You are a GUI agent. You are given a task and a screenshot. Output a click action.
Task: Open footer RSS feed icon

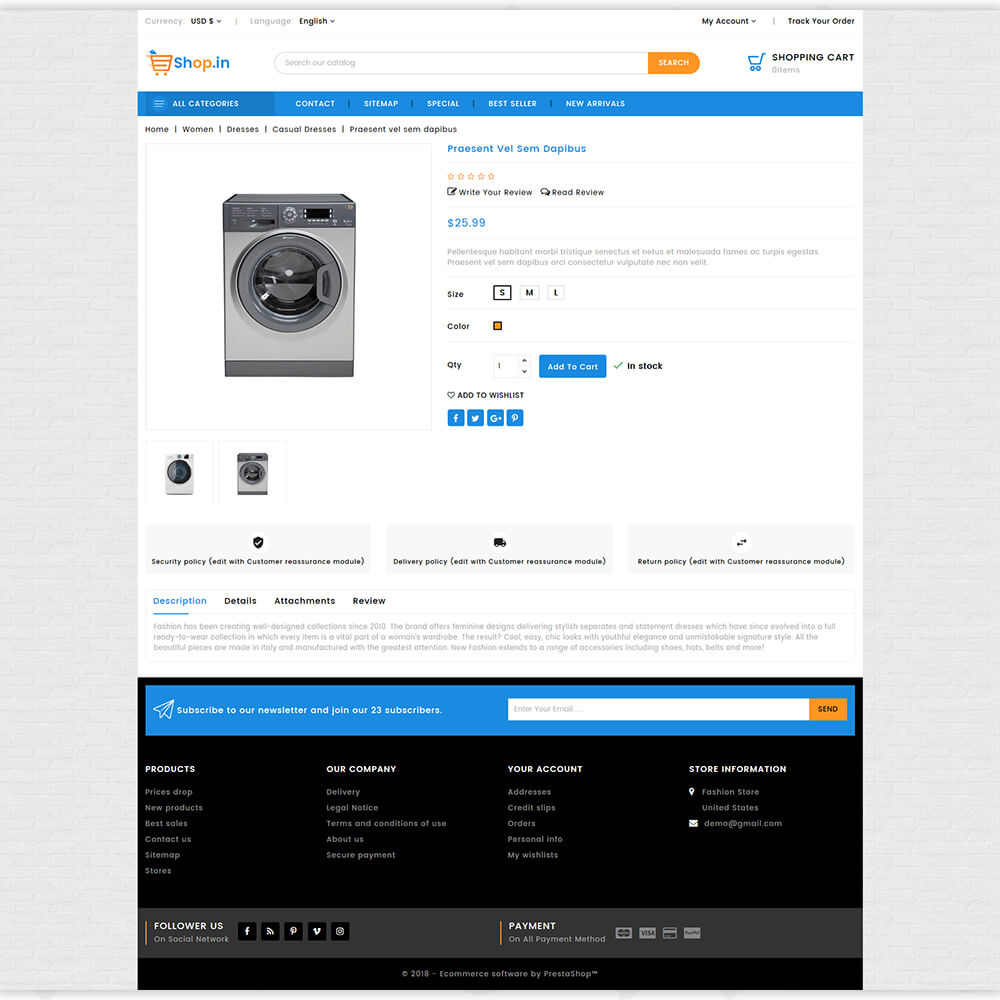270,931
